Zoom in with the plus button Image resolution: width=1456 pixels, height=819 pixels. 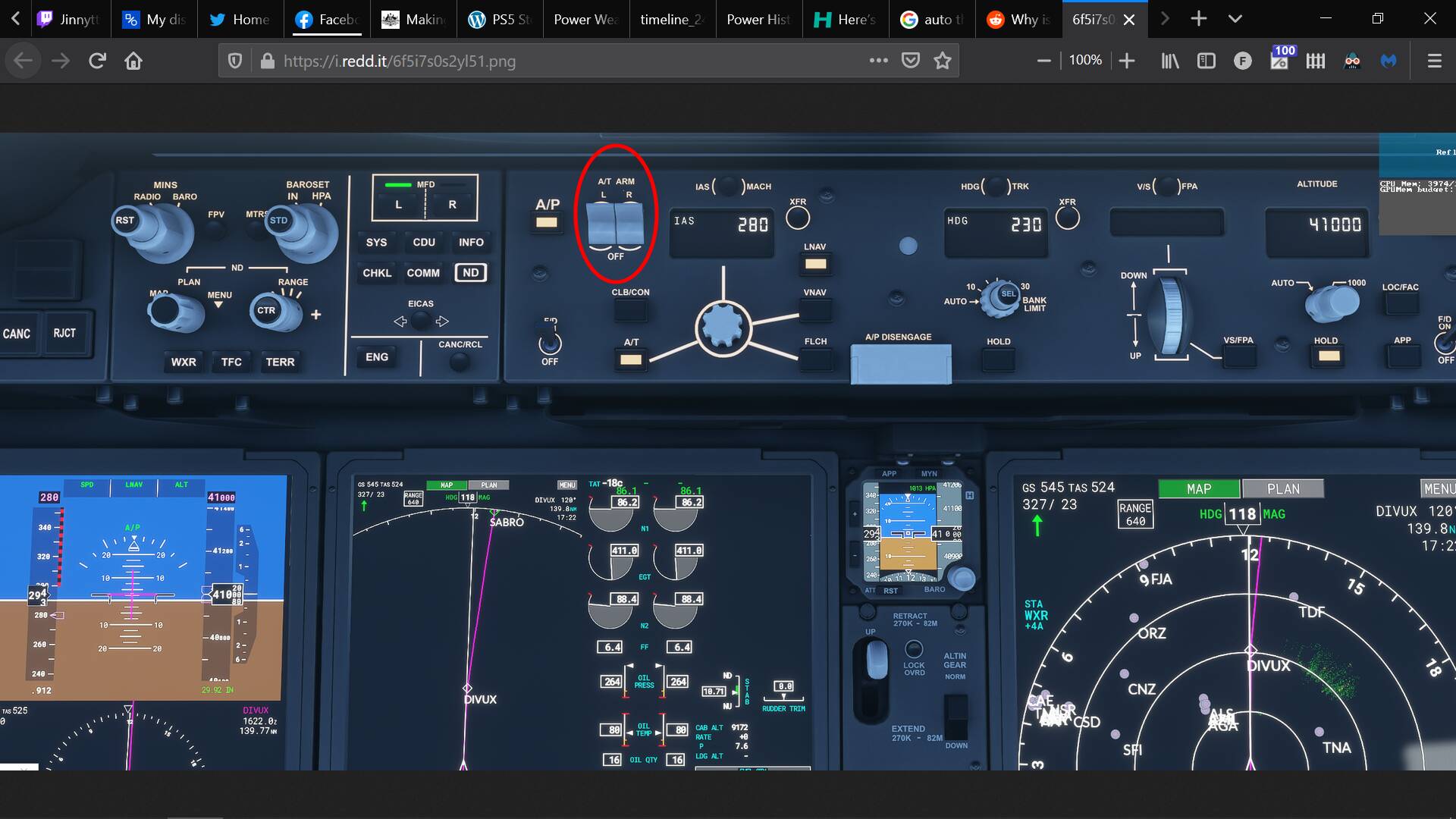pos(1127,61)
